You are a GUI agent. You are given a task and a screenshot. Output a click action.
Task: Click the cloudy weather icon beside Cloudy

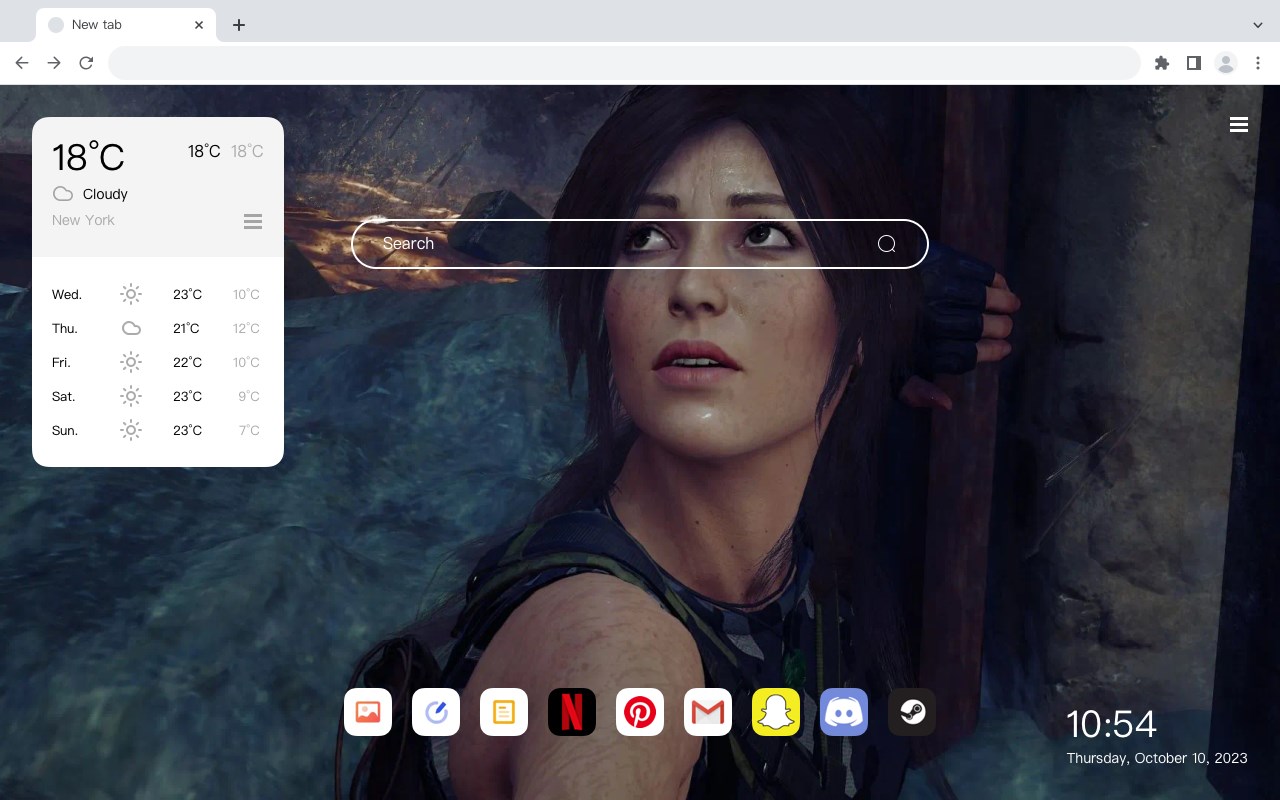point(63,194)
